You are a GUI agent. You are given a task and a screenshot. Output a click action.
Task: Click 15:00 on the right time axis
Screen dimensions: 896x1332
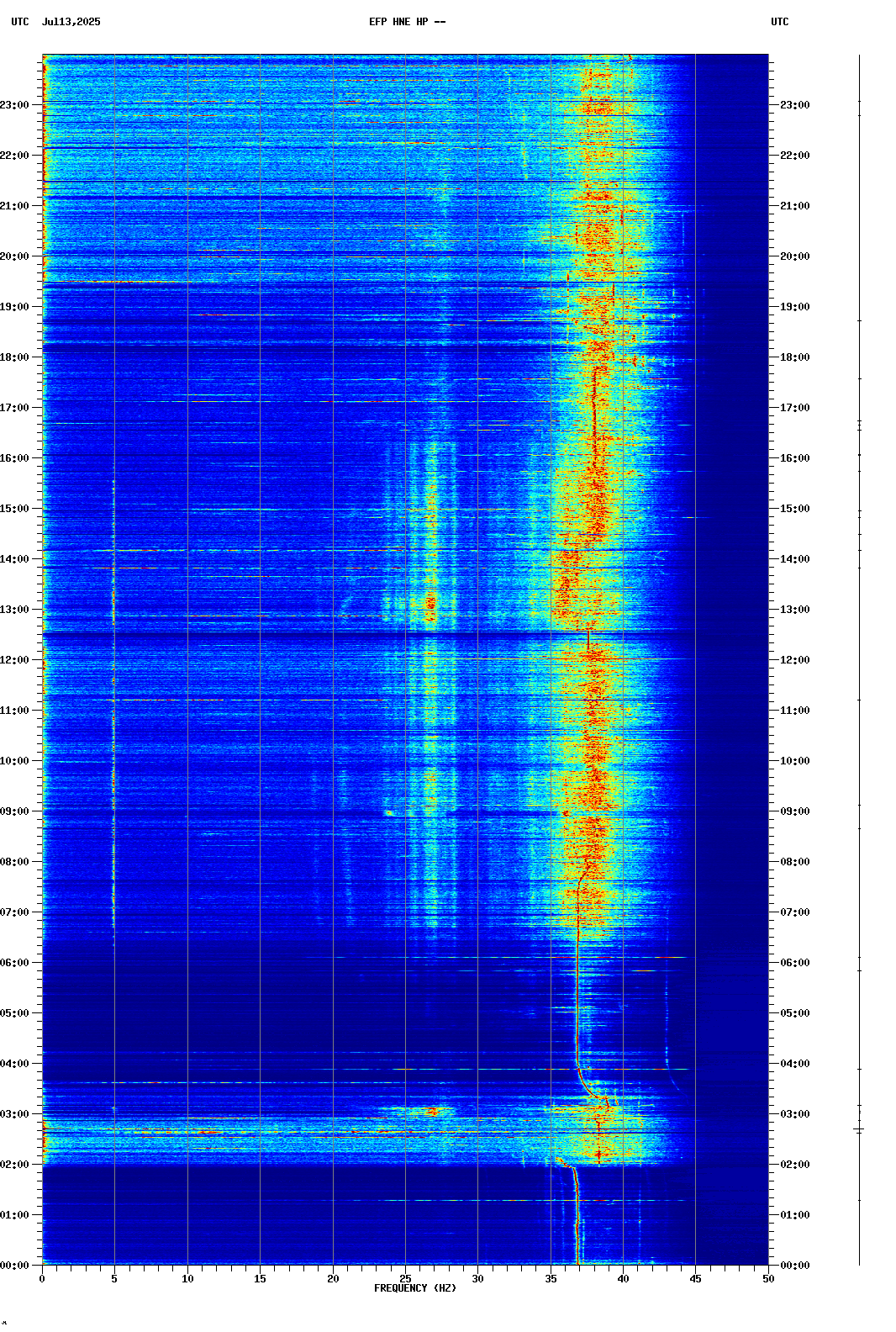[x=795, y=509]
